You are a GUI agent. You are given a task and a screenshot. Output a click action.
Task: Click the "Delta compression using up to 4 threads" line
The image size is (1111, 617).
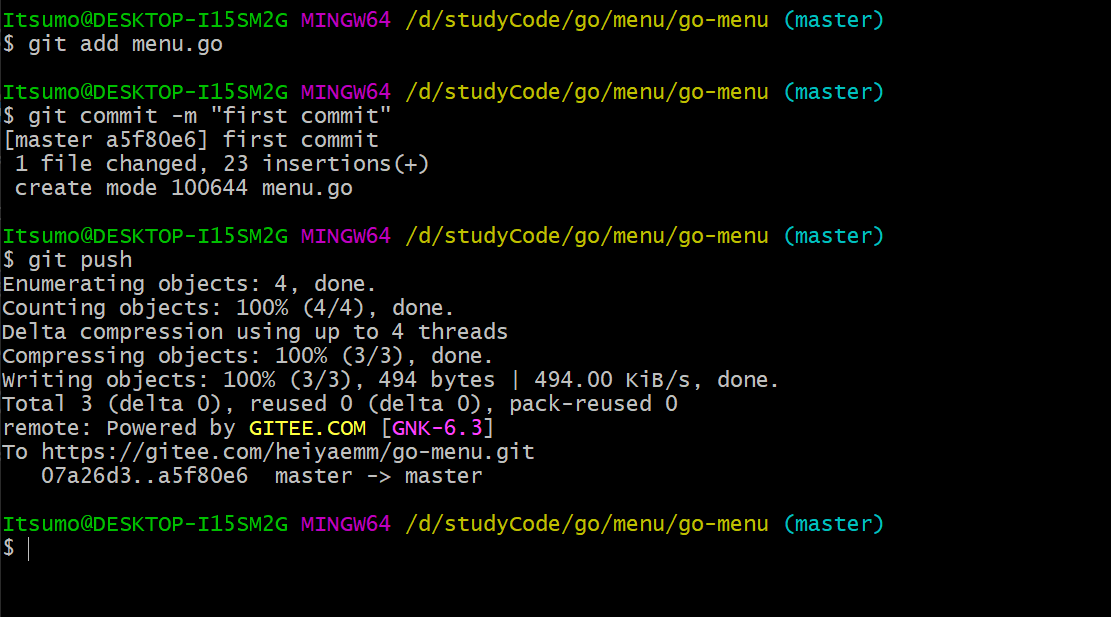[255, 332]
